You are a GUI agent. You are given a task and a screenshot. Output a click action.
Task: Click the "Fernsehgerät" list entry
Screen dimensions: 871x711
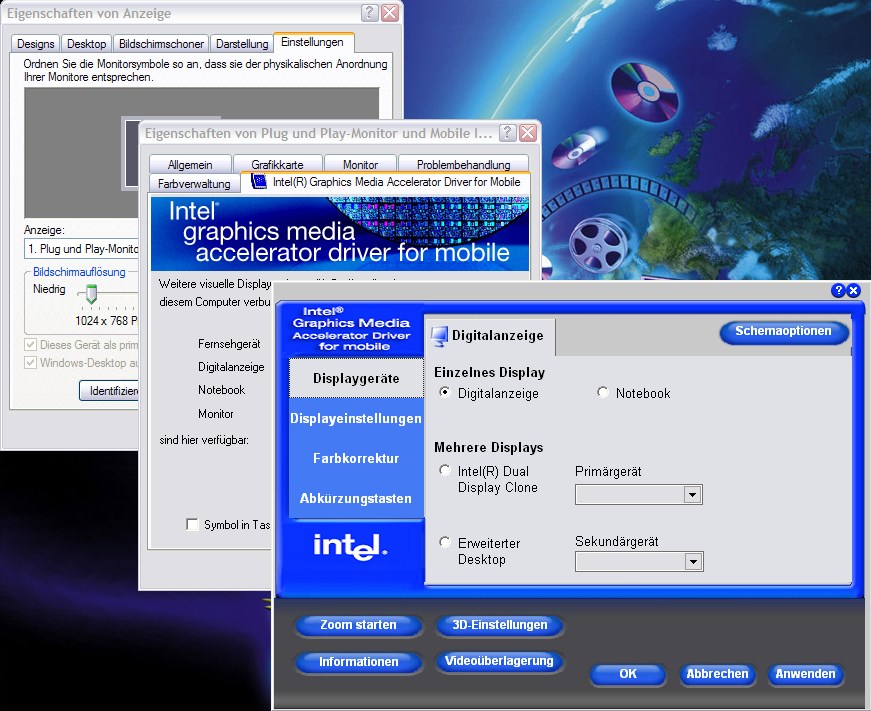(x=229, y=344)
